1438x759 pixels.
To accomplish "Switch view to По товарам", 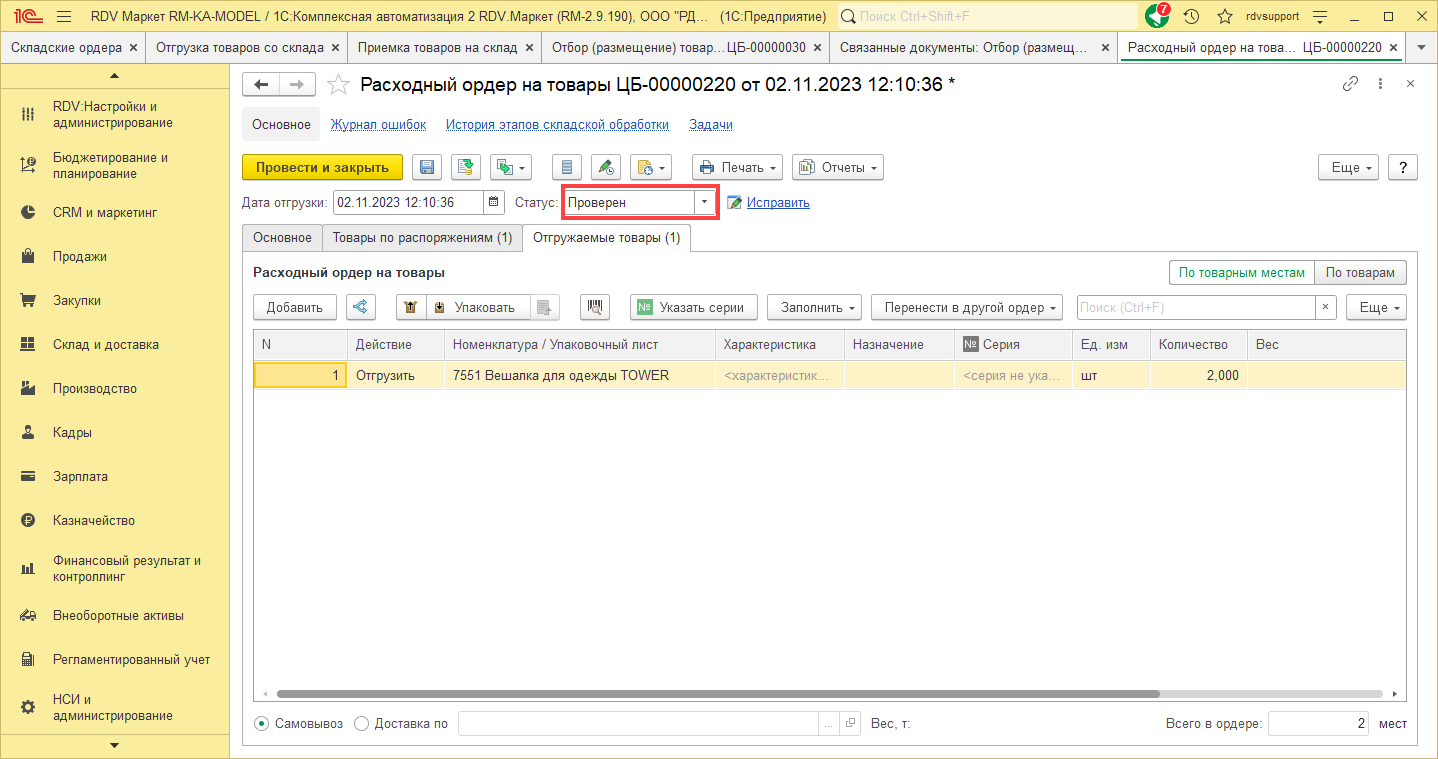I will tap(1360, 272).
